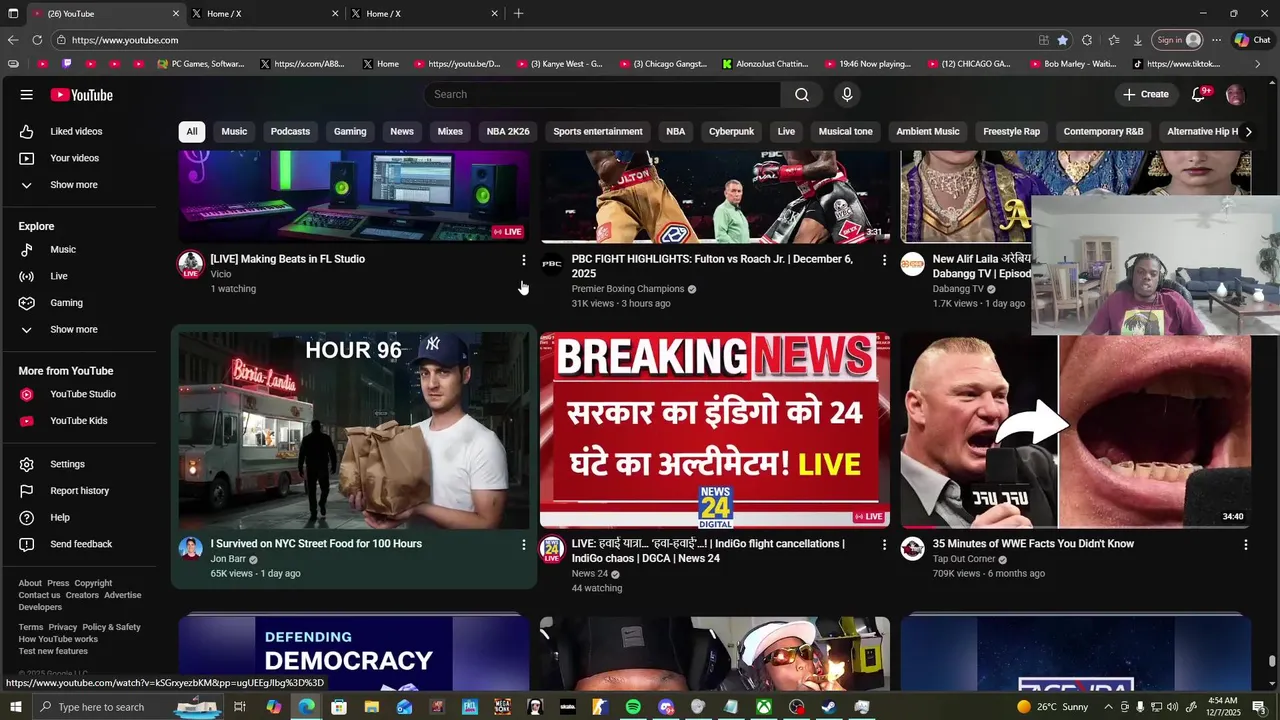Screen dimensions: 1280x720
Task: Open the YouTube hamburger guide menu
Action: pos(26,95)
